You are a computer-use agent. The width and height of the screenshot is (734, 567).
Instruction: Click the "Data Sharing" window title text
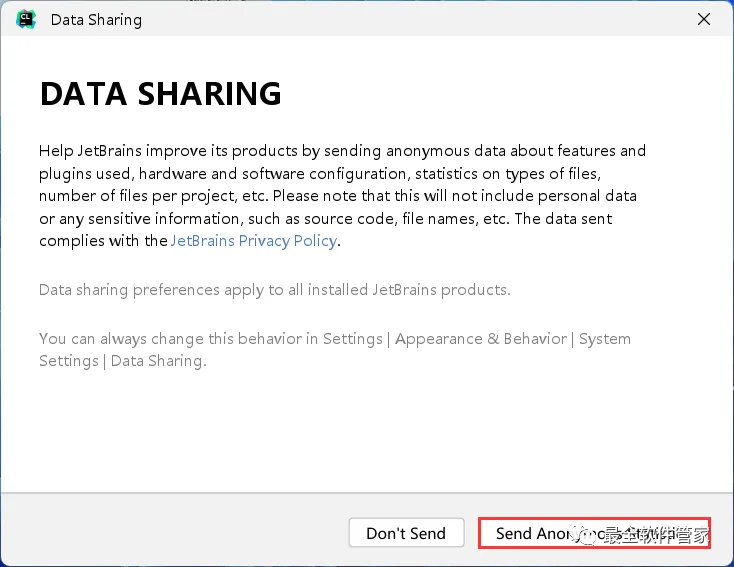[96, 19]
